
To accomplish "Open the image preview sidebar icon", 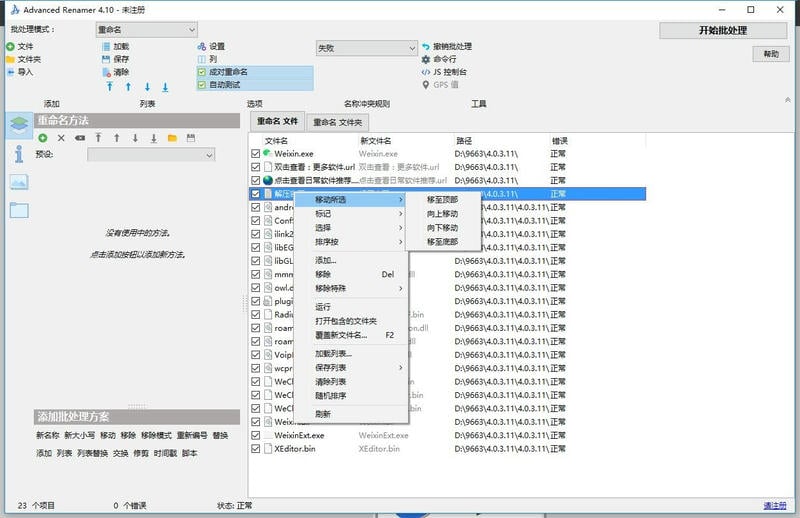I will (19, 182).
